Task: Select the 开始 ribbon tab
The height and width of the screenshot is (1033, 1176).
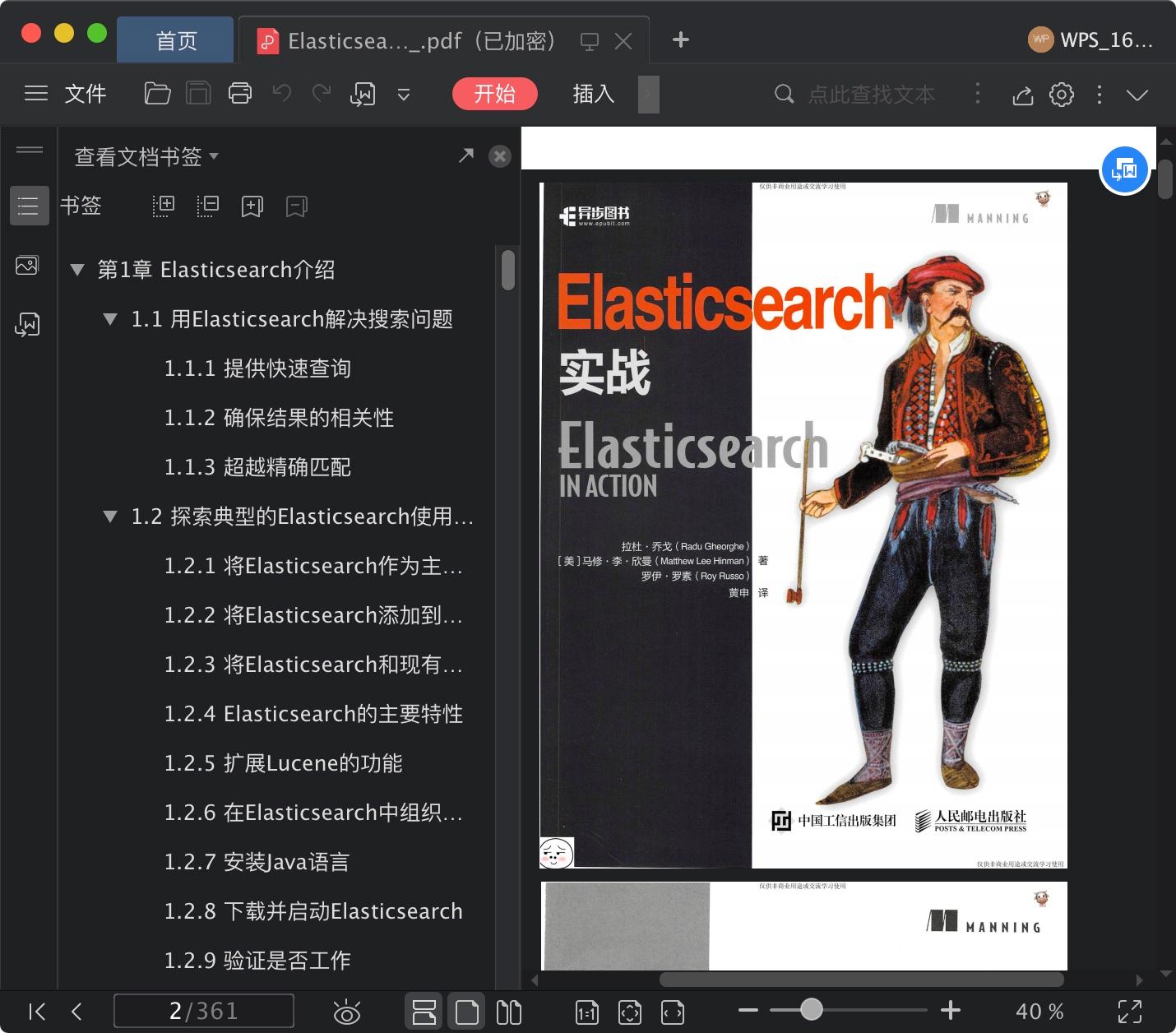Action: click(494, 94)
